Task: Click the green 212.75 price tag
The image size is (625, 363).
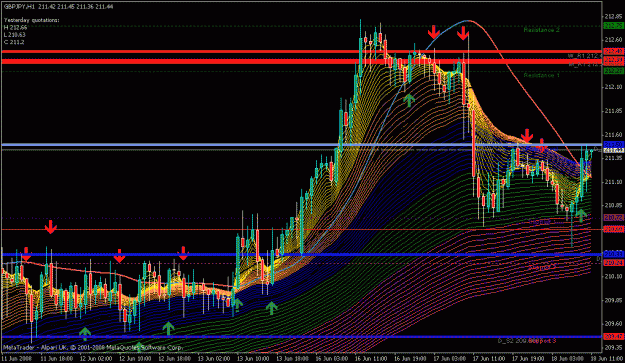Action: click(x=614, y=26)
